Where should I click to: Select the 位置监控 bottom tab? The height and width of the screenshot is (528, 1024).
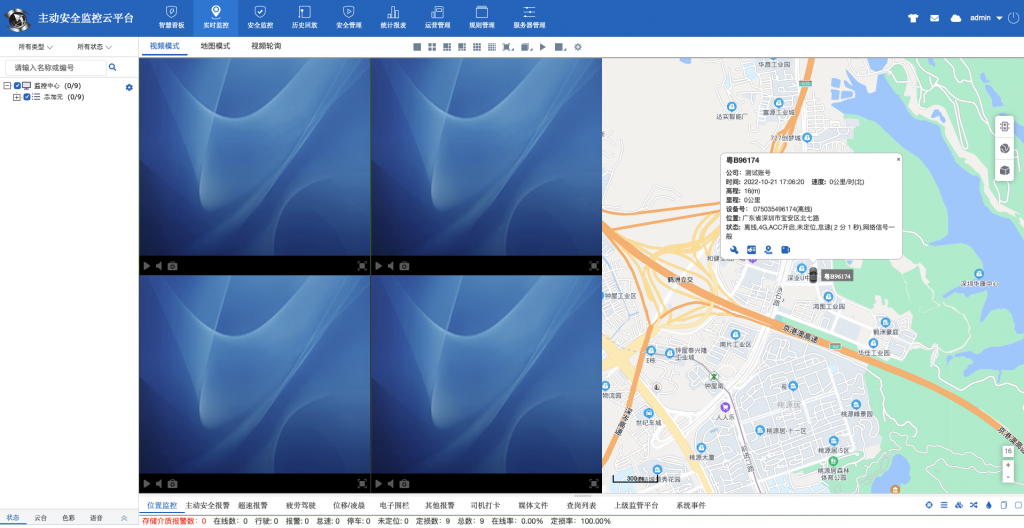pyautogui.click(x=162, y=505)
